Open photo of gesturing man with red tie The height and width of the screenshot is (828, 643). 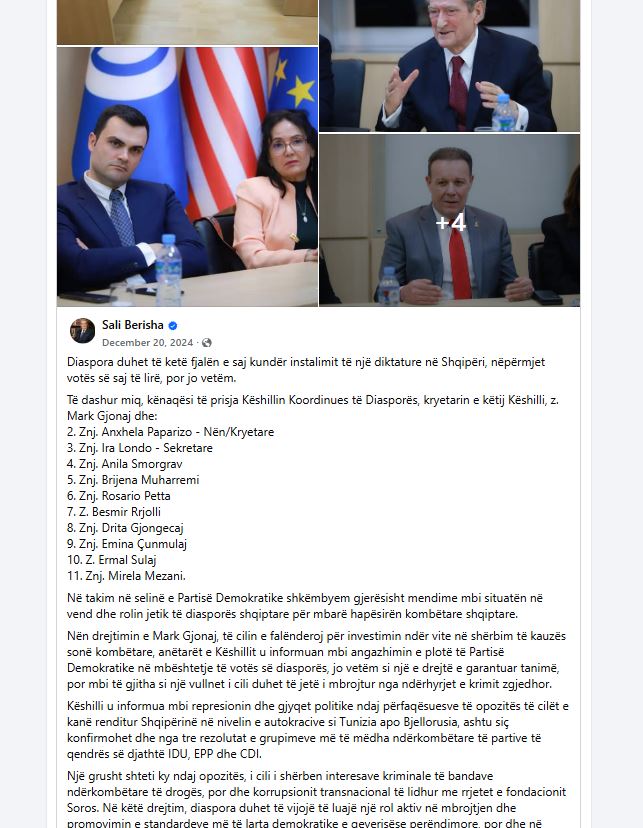[x=450, y=65]
